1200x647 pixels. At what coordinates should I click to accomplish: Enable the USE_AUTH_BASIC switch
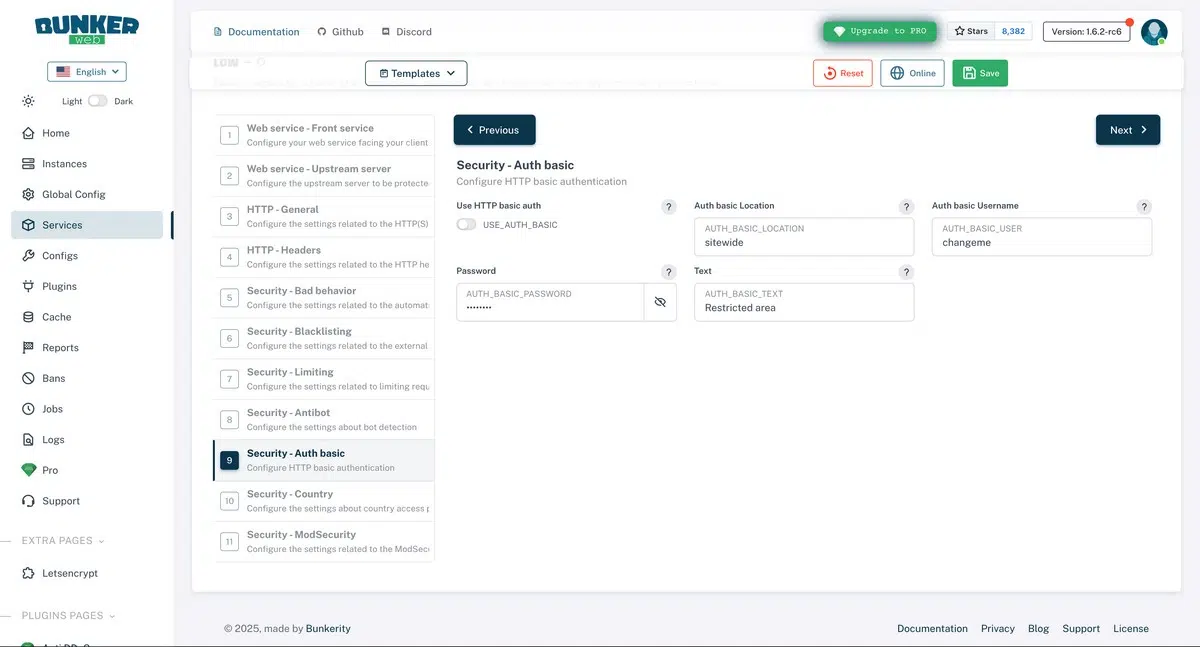tap(466, 225)
